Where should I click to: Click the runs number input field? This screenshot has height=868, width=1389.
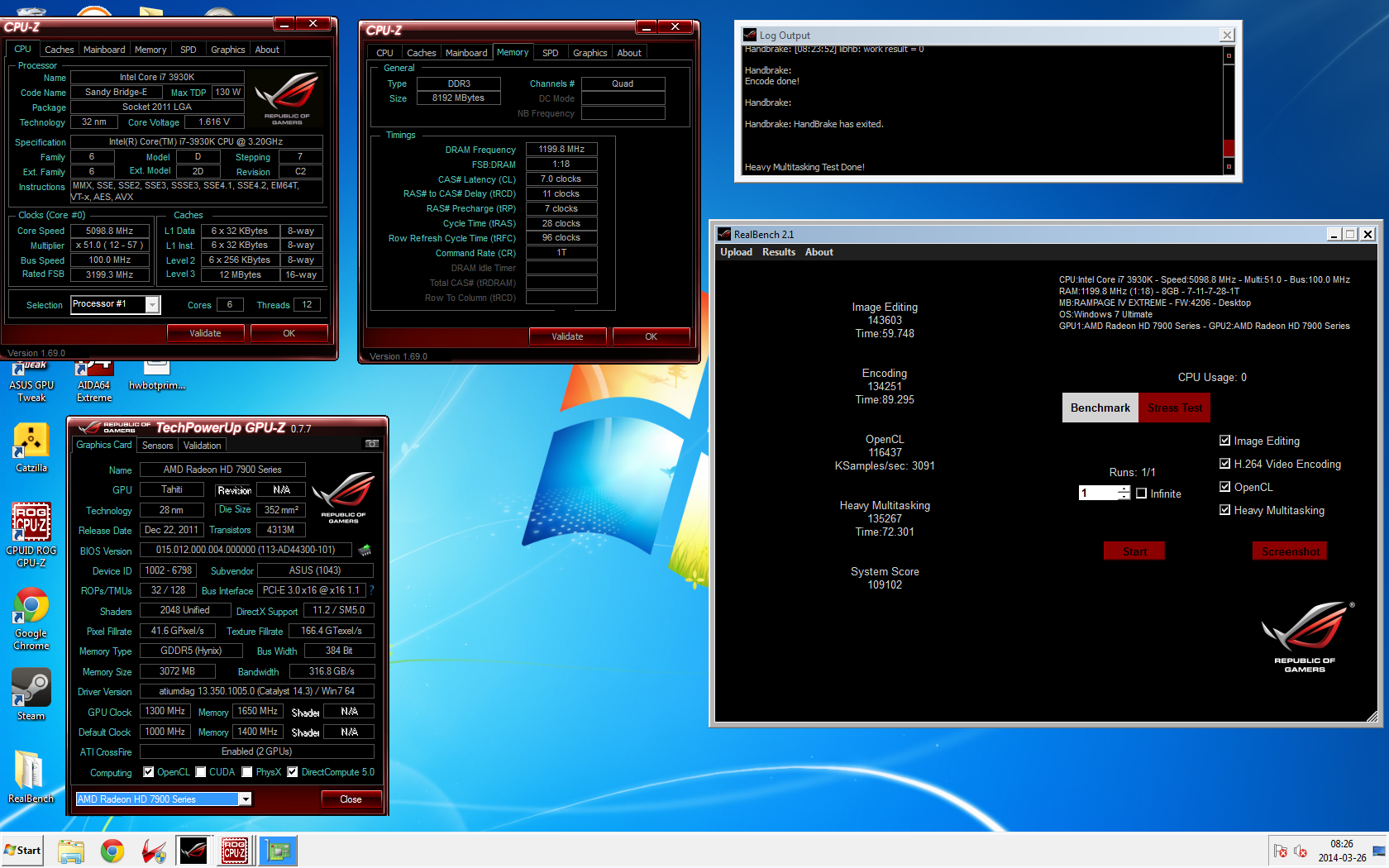[1098, 493]
